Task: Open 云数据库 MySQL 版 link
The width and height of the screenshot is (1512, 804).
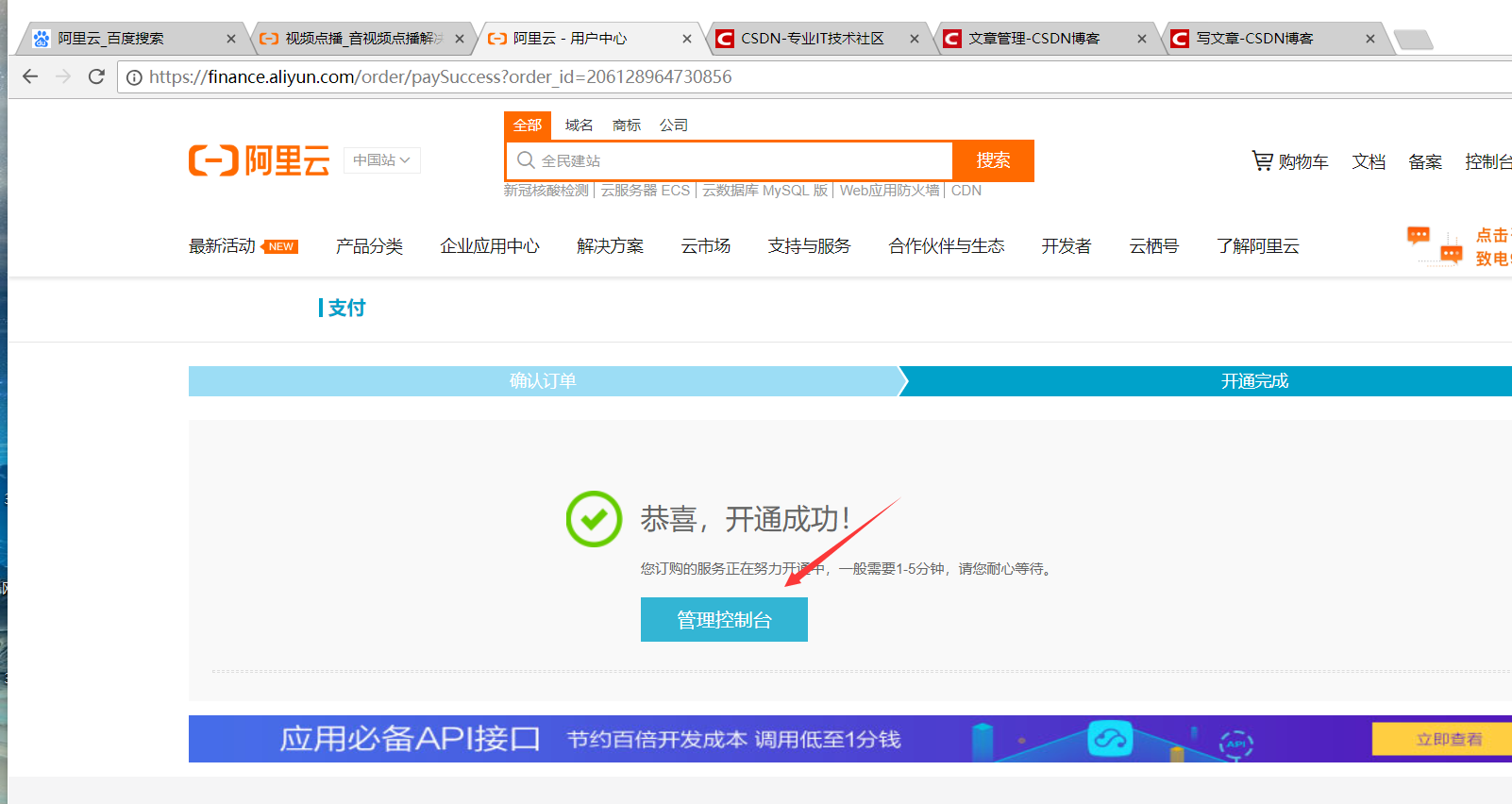Action: click(764, 191)
